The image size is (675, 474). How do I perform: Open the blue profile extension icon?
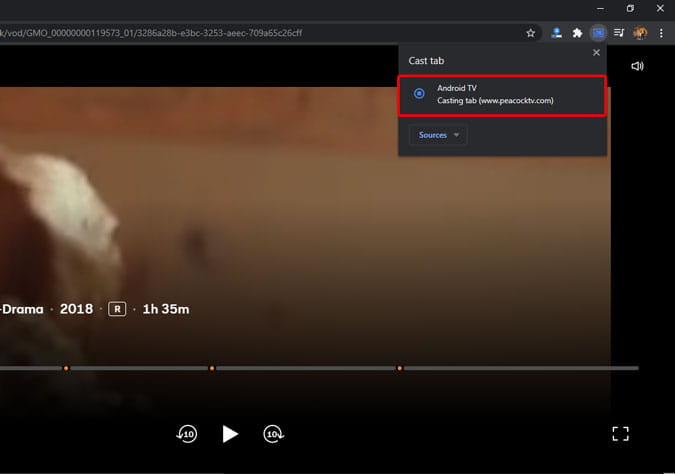coord(556,33)
